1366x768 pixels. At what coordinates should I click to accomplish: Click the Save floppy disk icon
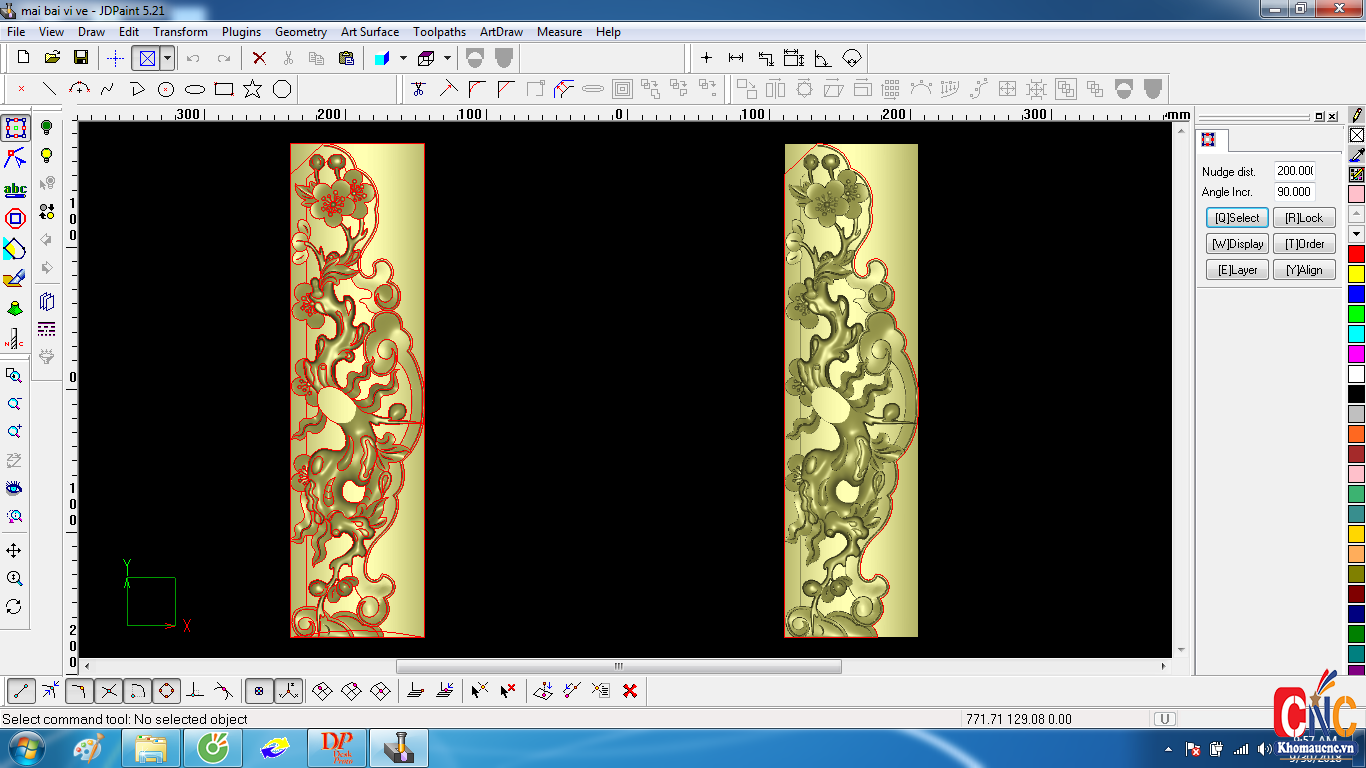(81, 58)
